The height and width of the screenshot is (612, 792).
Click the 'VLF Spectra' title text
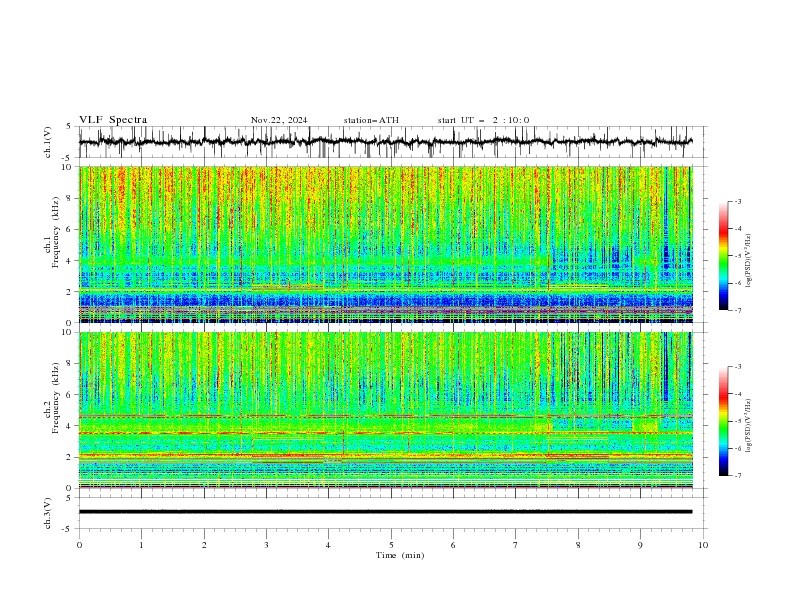click(x=113, y=120)
